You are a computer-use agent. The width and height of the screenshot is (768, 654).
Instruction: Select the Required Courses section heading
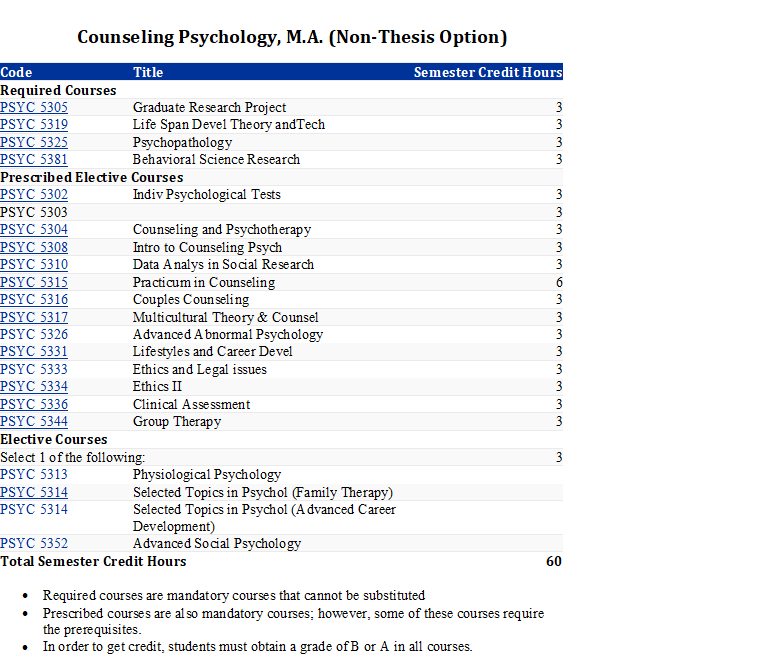click(58, 90)
